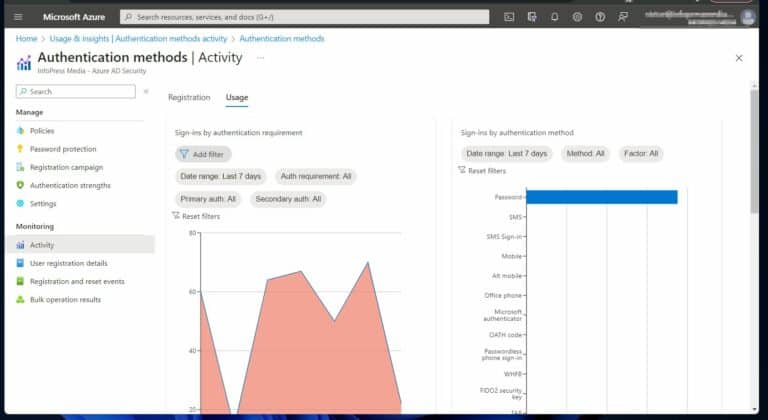Screen dimensions: 768x420
Task: Click the Password protection key icon
Action: [x=20, y=149]
